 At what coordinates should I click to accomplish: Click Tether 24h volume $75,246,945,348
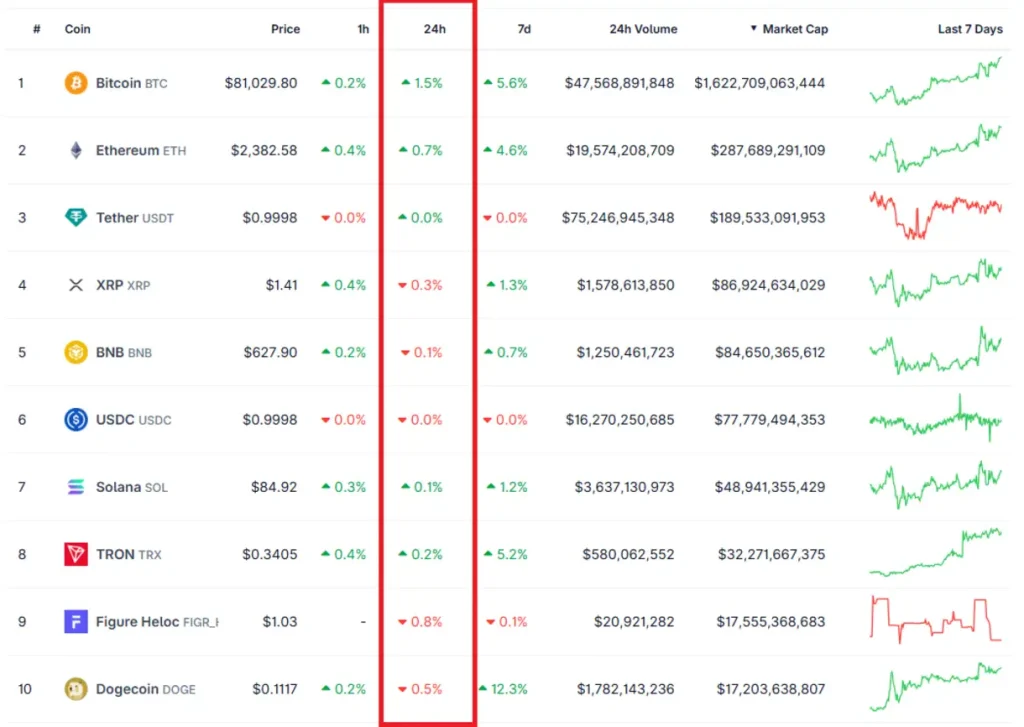tap(618, 218)
